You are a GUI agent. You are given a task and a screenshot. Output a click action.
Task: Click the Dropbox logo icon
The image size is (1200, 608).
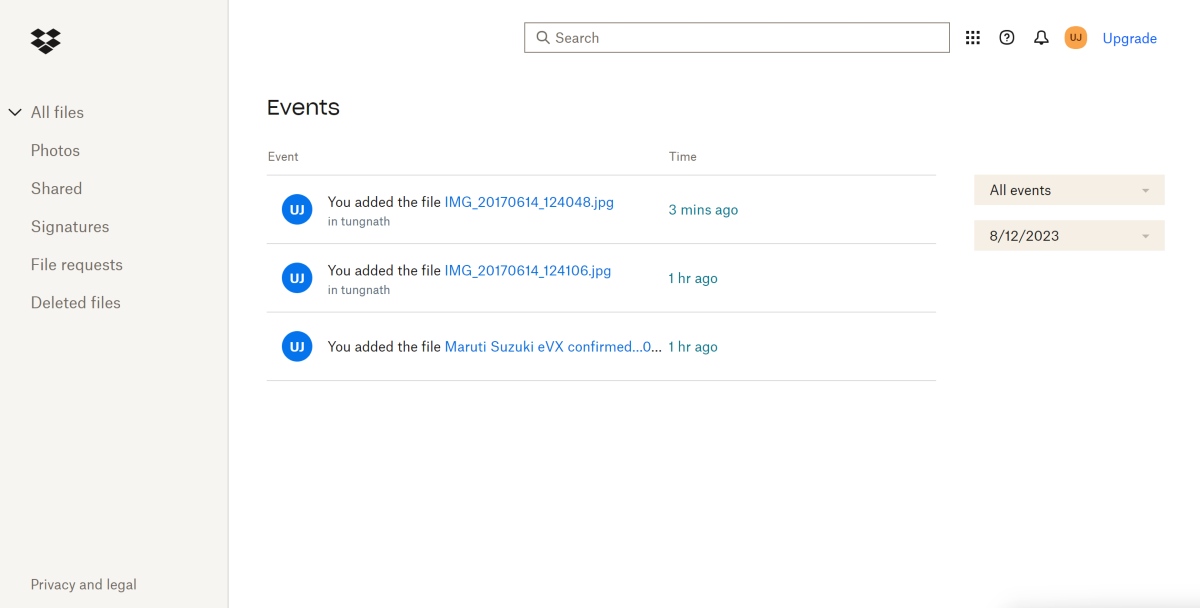[x=46, y=41]
